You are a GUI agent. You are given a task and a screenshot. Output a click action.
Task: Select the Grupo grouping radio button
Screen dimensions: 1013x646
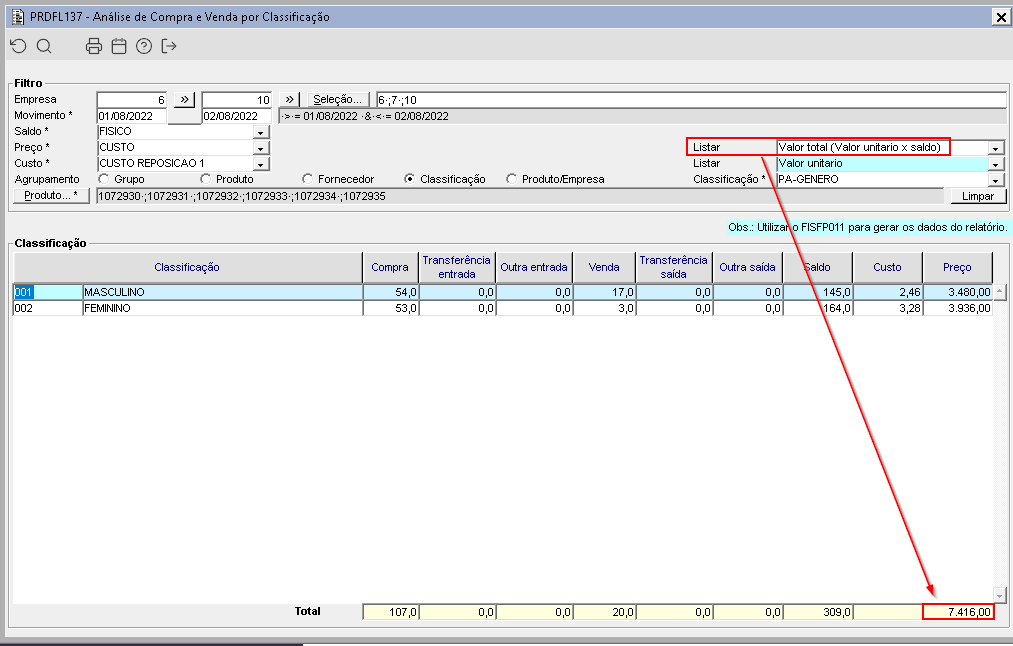point(103,179)
